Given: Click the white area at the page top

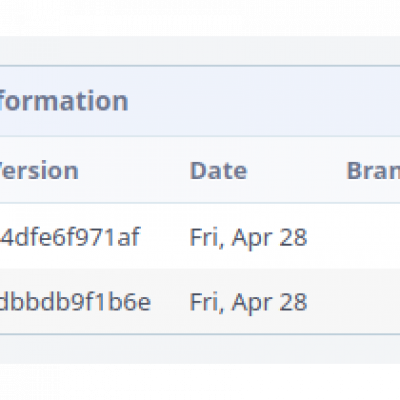Looking at the screenshot, I should (x=200, y=18).
